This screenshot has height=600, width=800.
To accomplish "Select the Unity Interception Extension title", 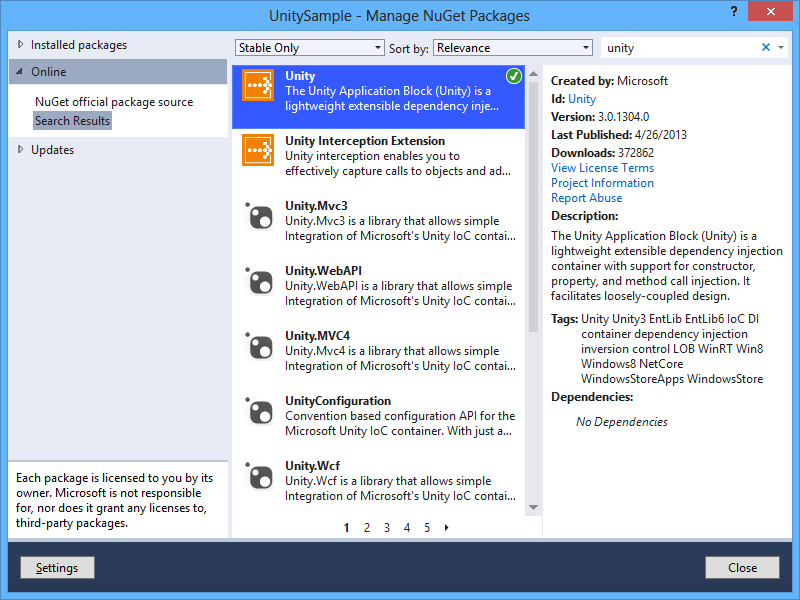I will click(365, 141).
